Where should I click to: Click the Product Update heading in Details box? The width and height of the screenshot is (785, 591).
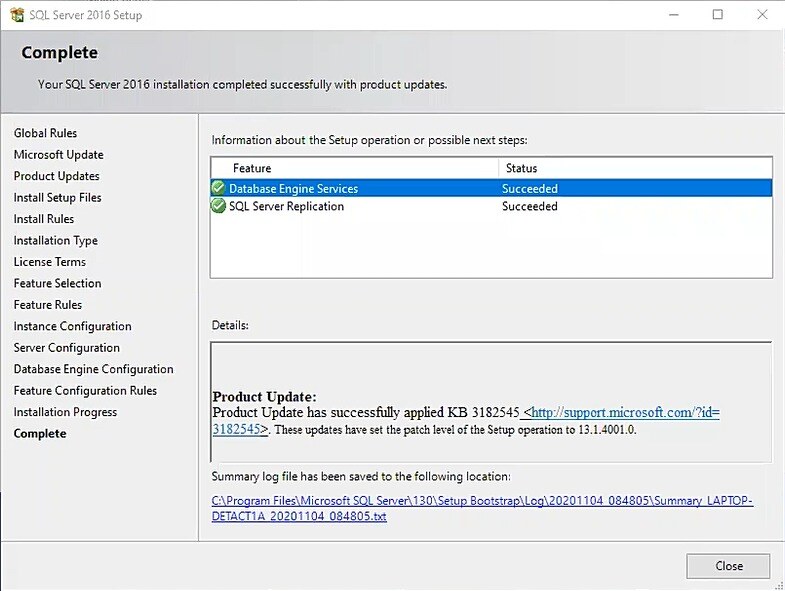coord(264,397)
